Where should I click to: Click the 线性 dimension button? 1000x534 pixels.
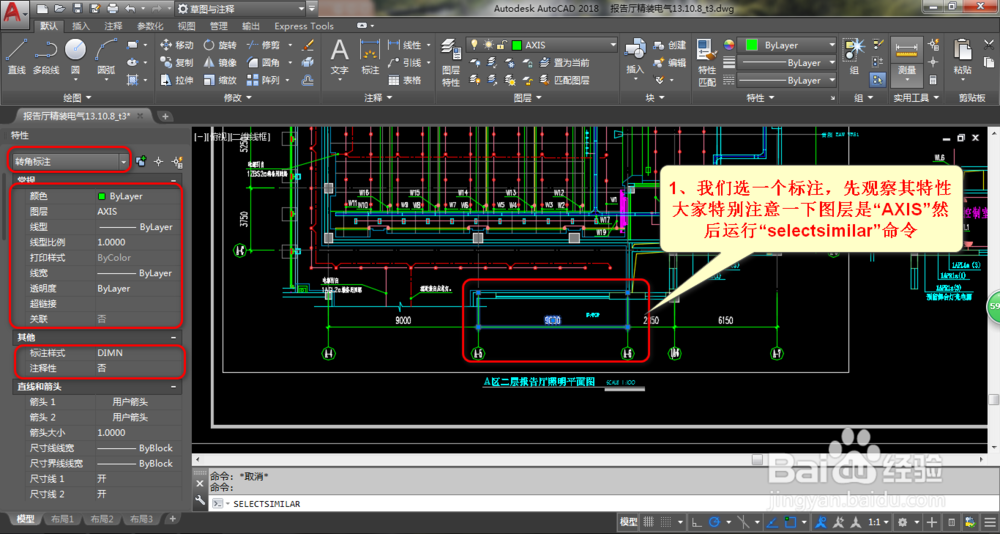(x=405, y=45)
